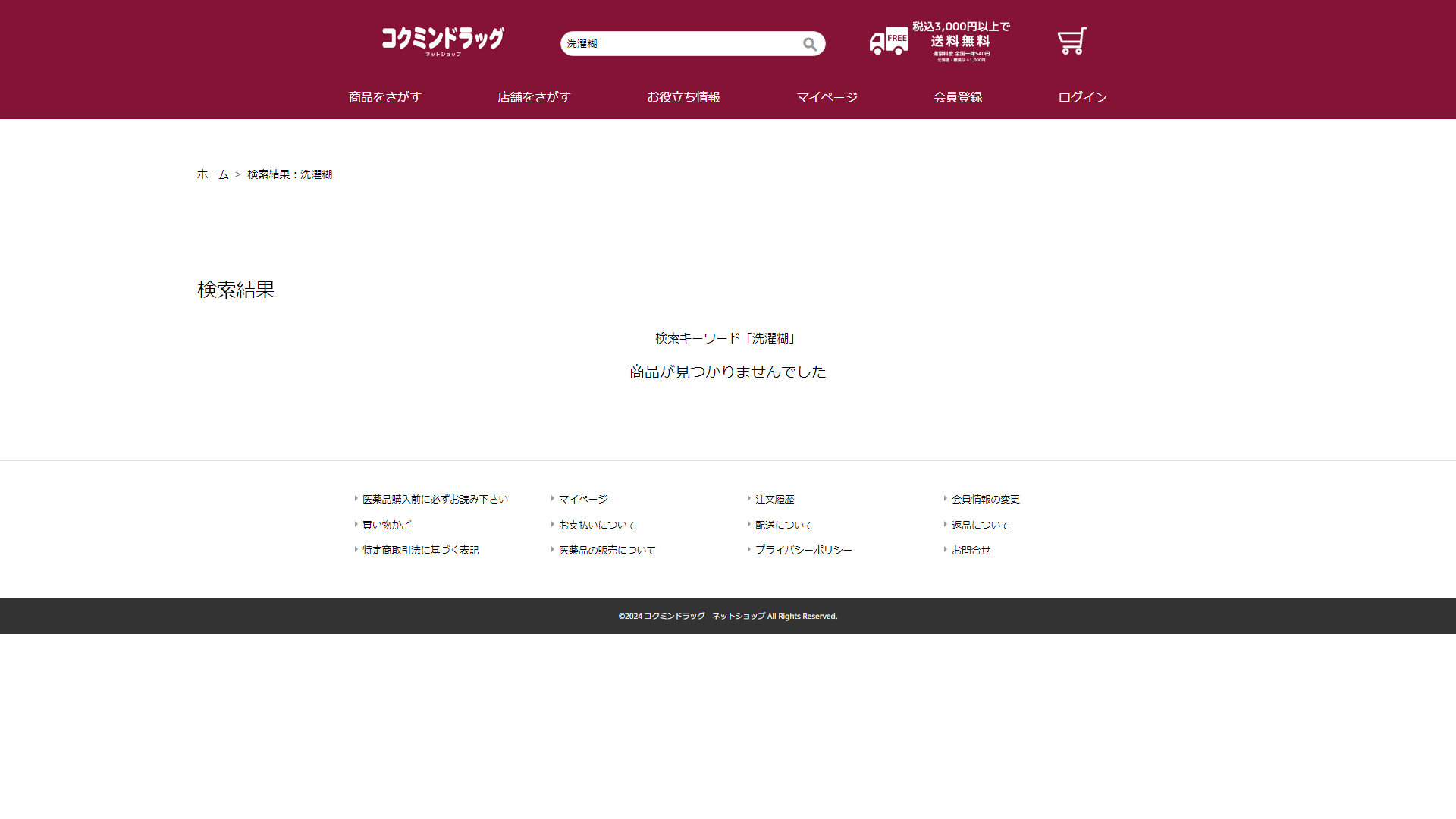
Task: Click 会員登録 in the header
Action: tap(958, 97)
